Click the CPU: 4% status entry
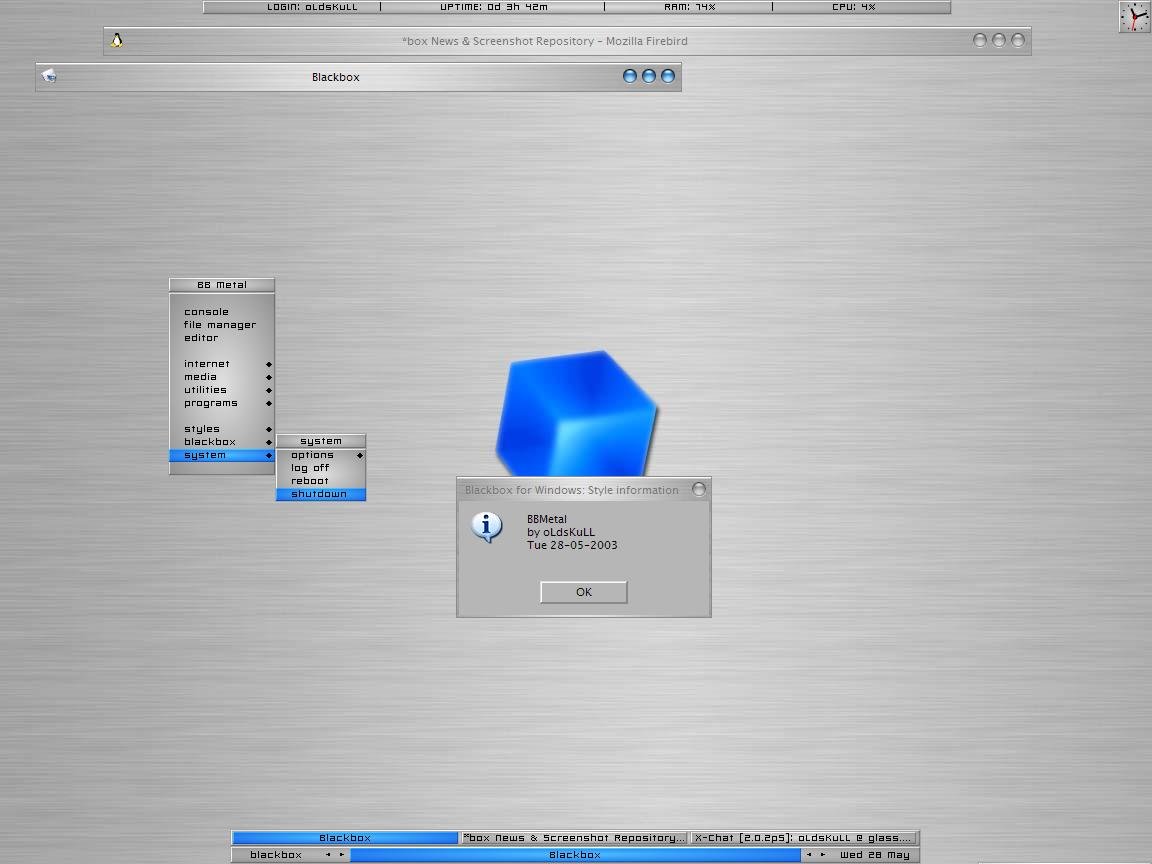Screen dimensions: 1152x864 [854, 7]
